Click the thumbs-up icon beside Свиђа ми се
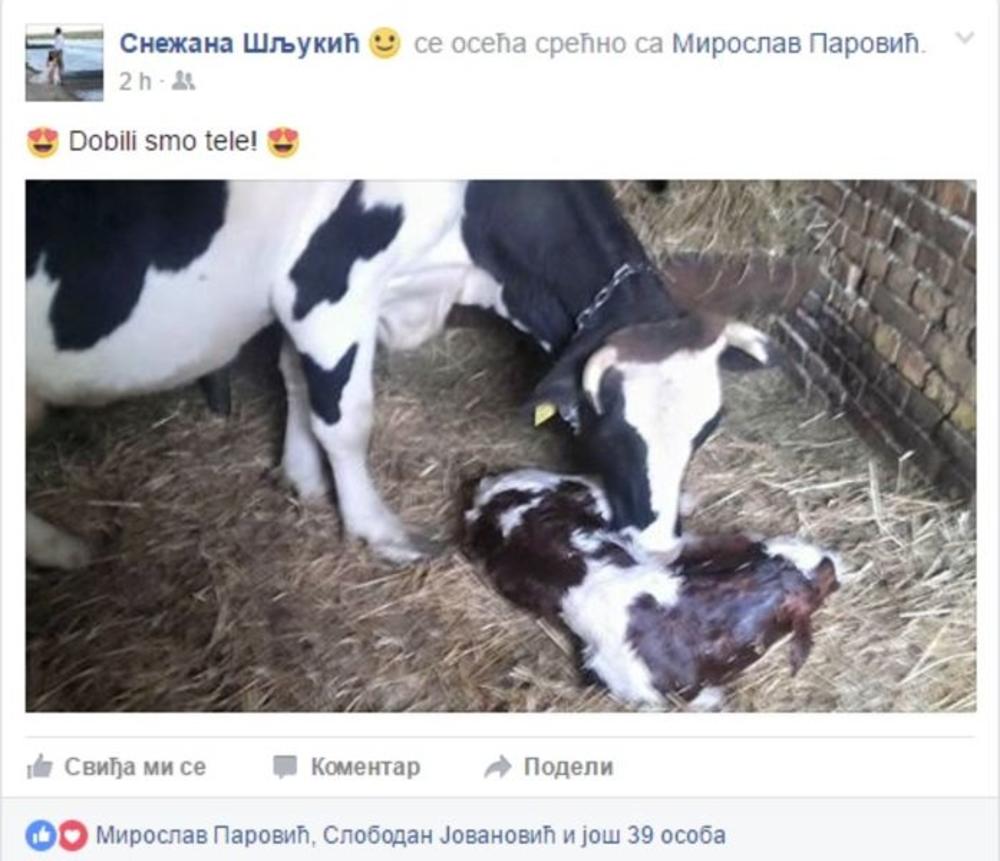 point(40,766)
